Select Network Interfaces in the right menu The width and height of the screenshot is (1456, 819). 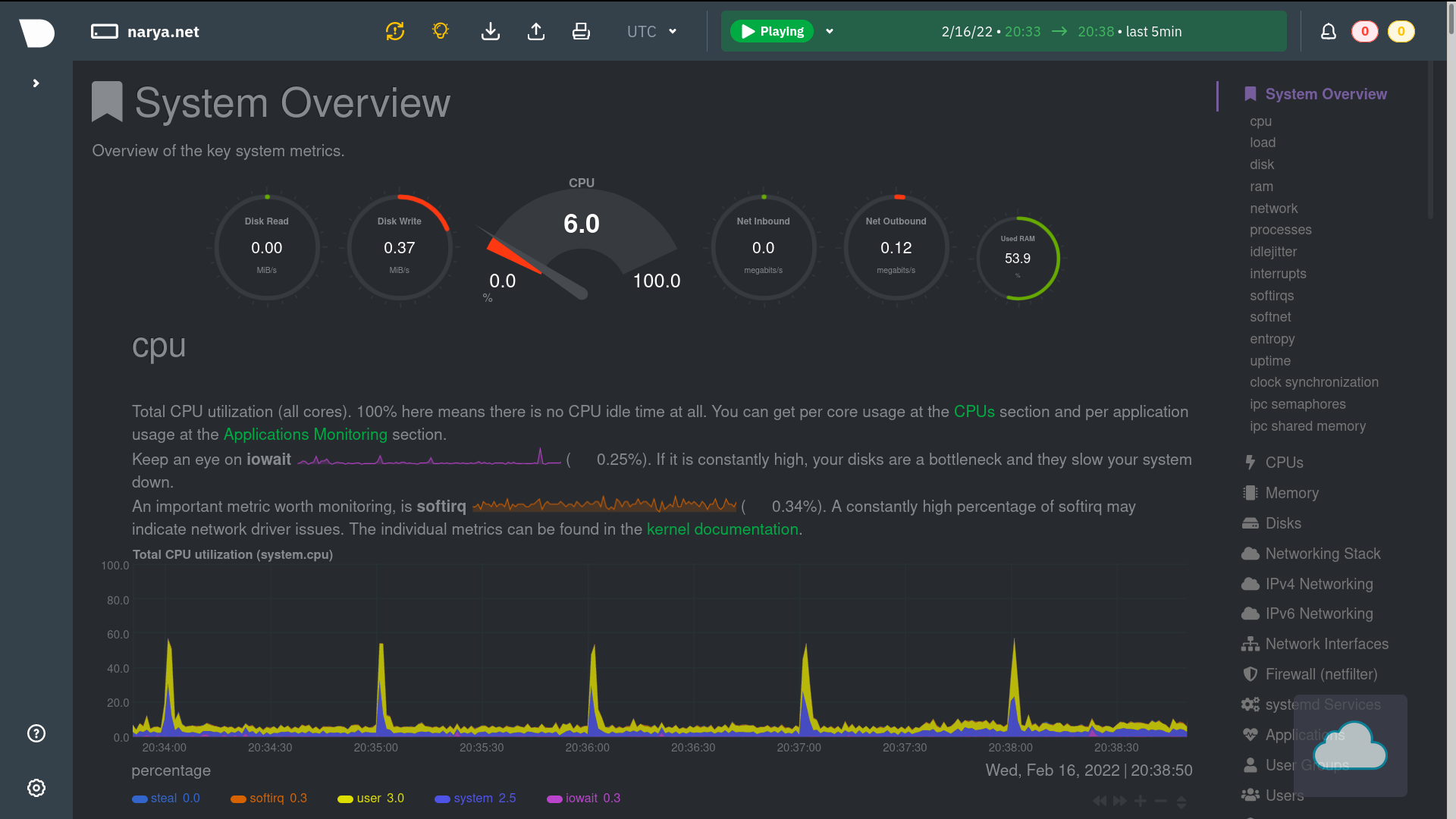coord(1326,644)
